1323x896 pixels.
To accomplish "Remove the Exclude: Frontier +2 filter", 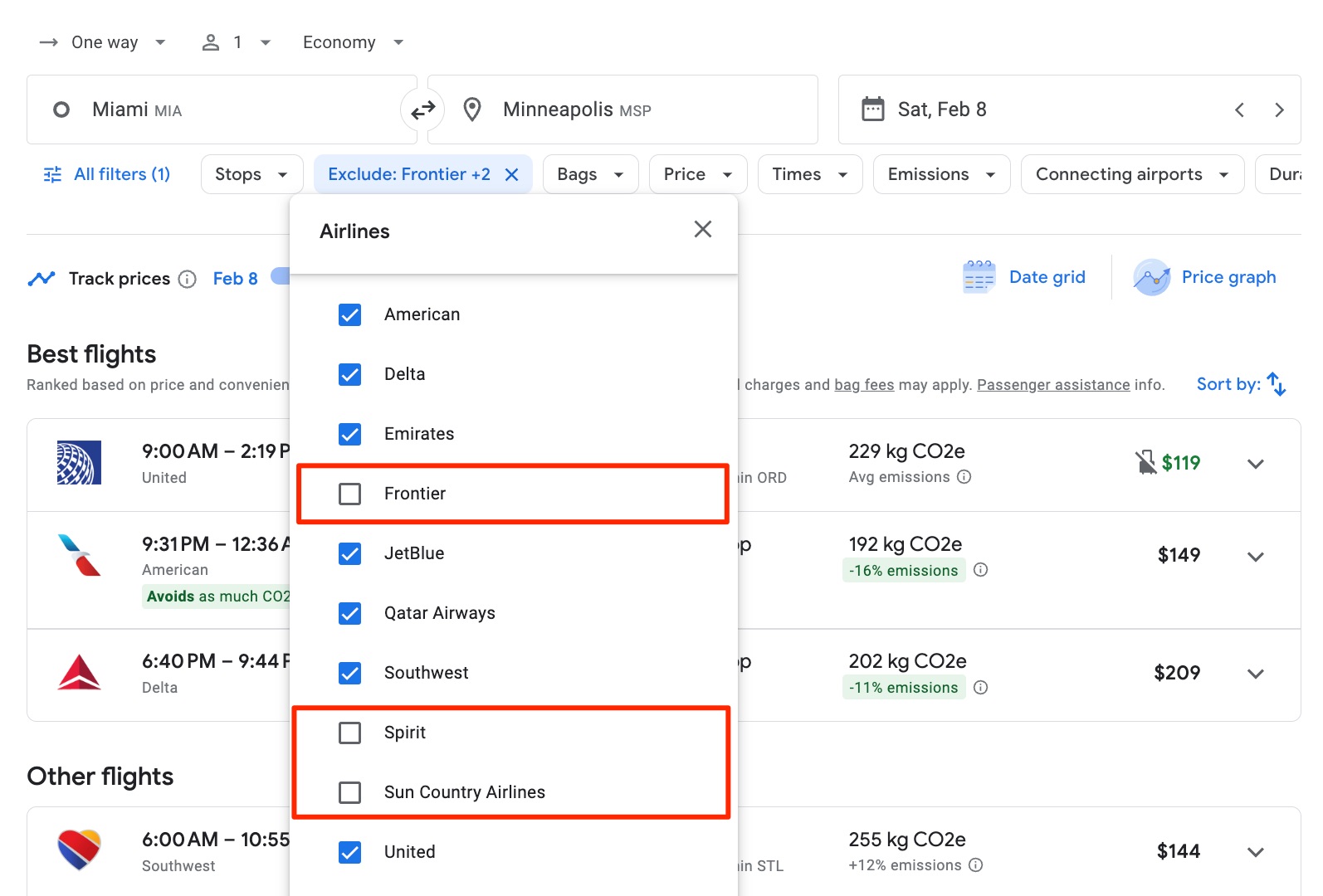I will click(512, 174).
